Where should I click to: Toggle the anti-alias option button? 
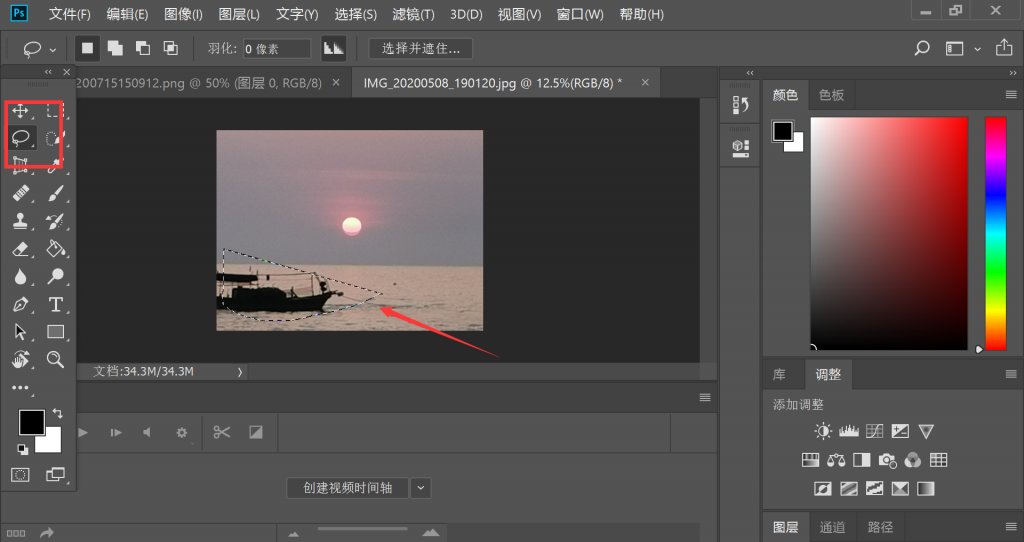pyautogui.click(x=334, y=48)
